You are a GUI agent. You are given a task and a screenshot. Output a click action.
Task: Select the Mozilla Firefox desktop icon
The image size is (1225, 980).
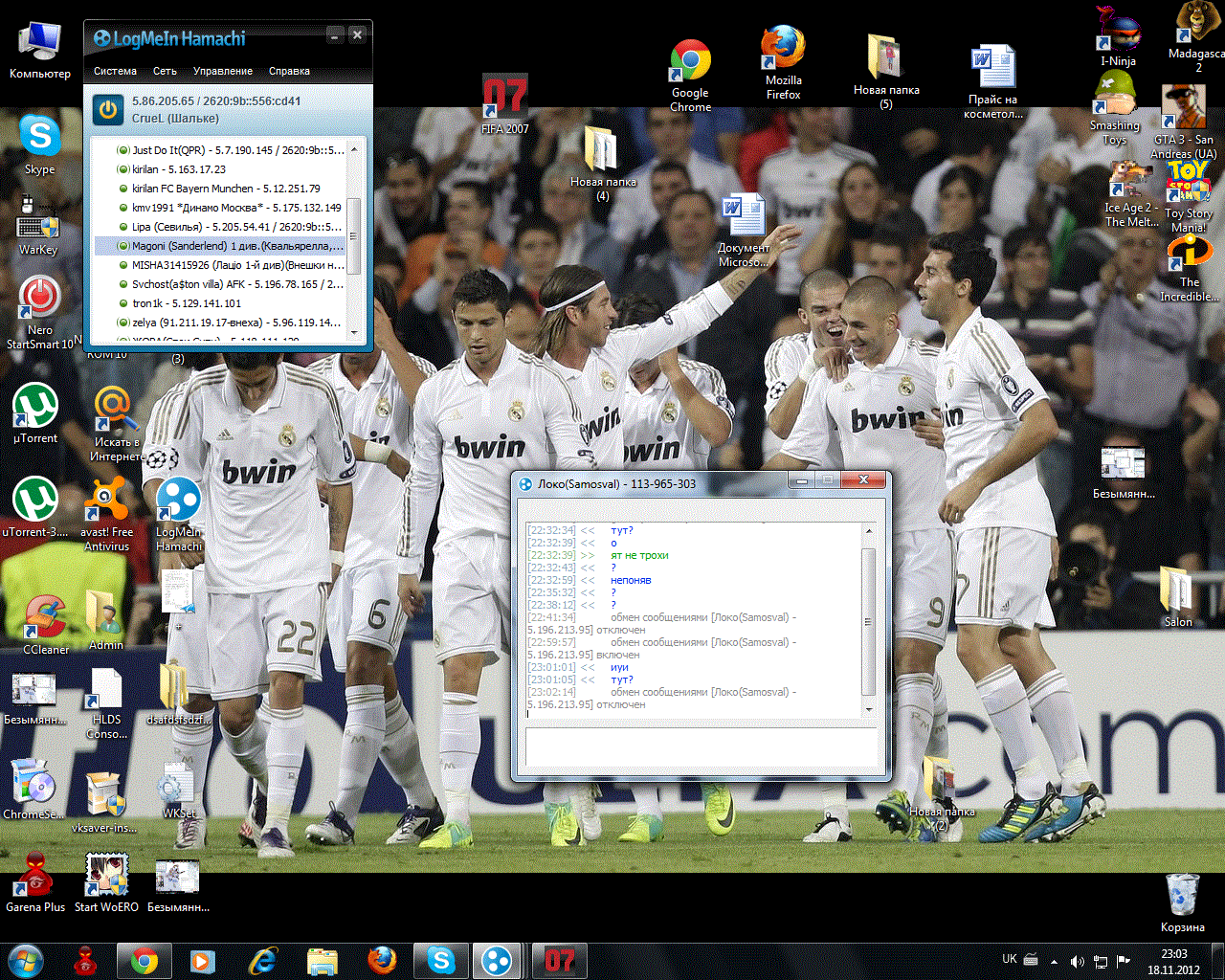point(783,63)
